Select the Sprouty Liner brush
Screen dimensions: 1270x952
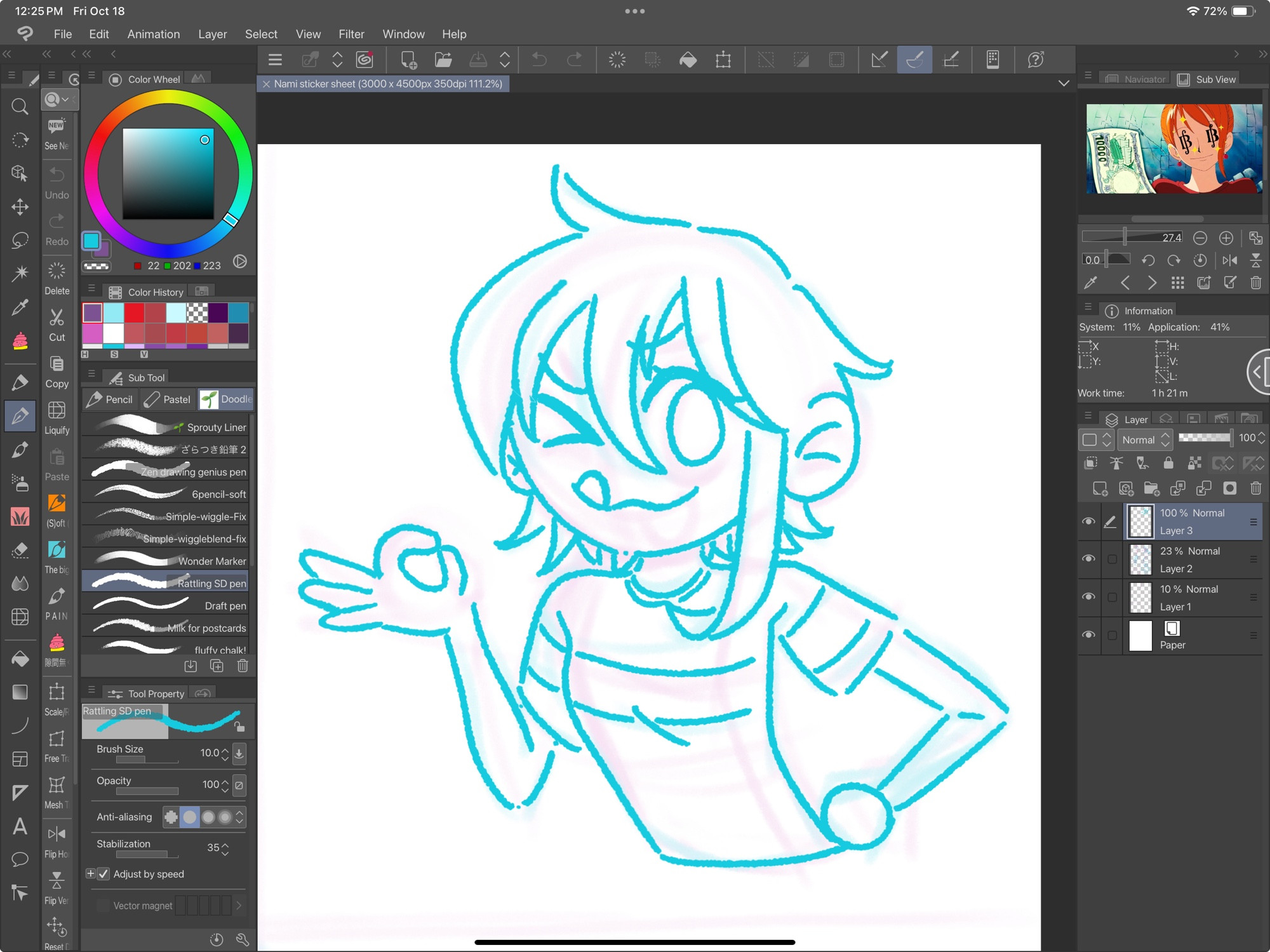tap(166, 427)
